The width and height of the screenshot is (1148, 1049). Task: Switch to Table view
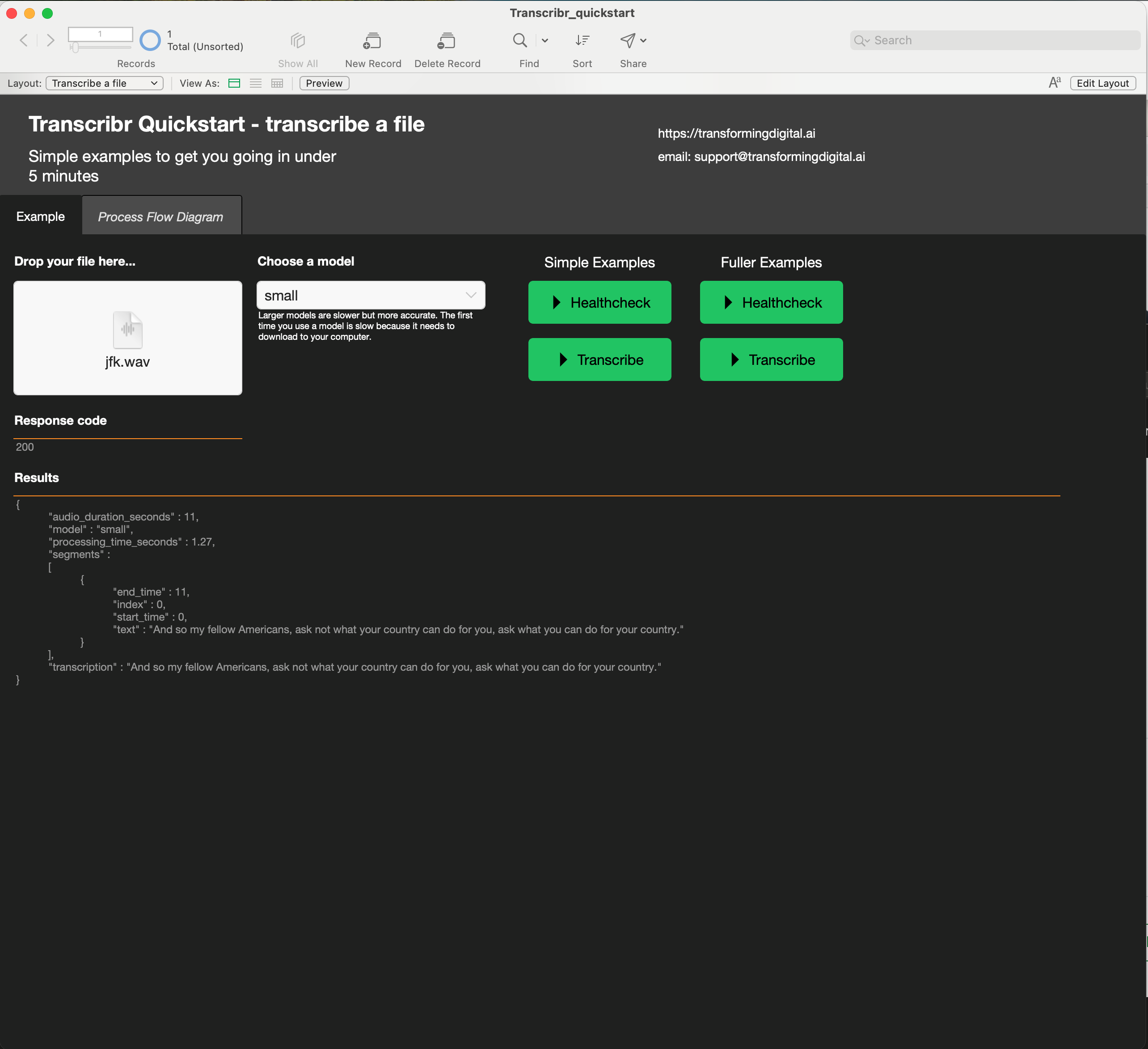pos(277,83)
